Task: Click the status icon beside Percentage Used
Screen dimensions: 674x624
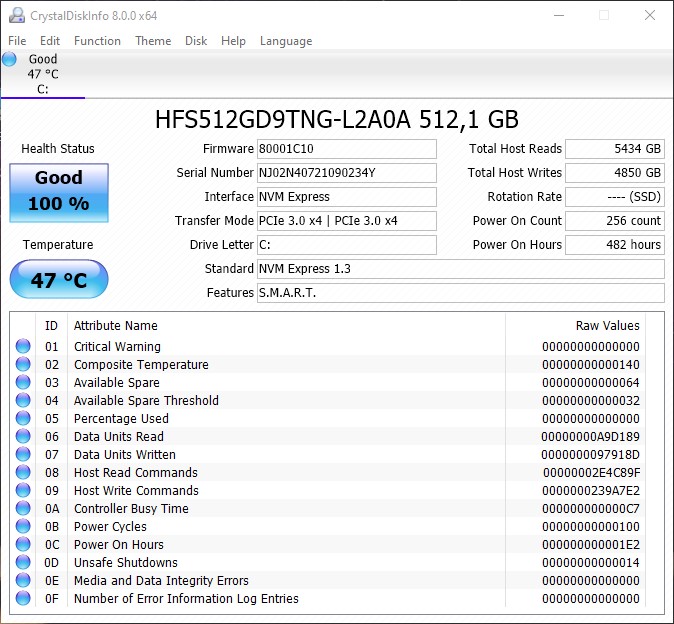Action: (23, 419)
